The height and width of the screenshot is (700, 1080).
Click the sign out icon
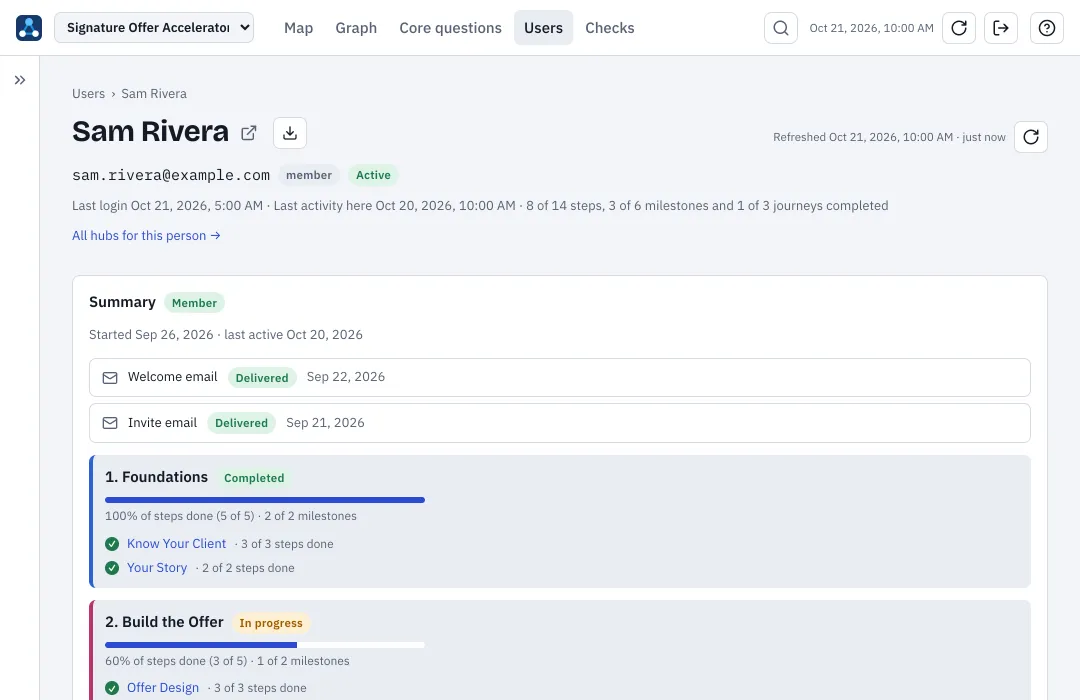[1001, 28]
